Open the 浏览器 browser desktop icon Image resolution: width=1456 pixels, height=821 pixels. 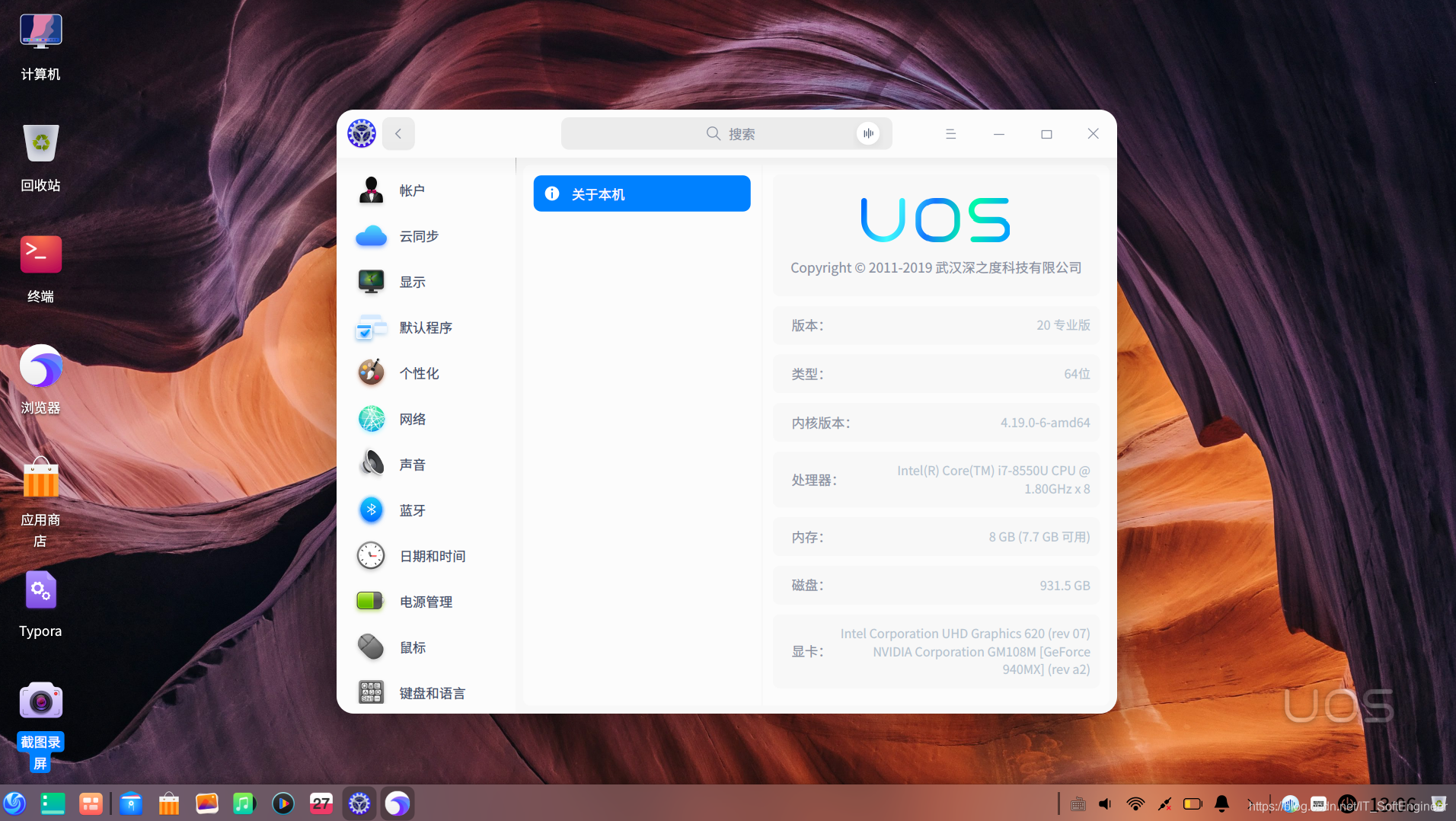(x=40, y=381)
